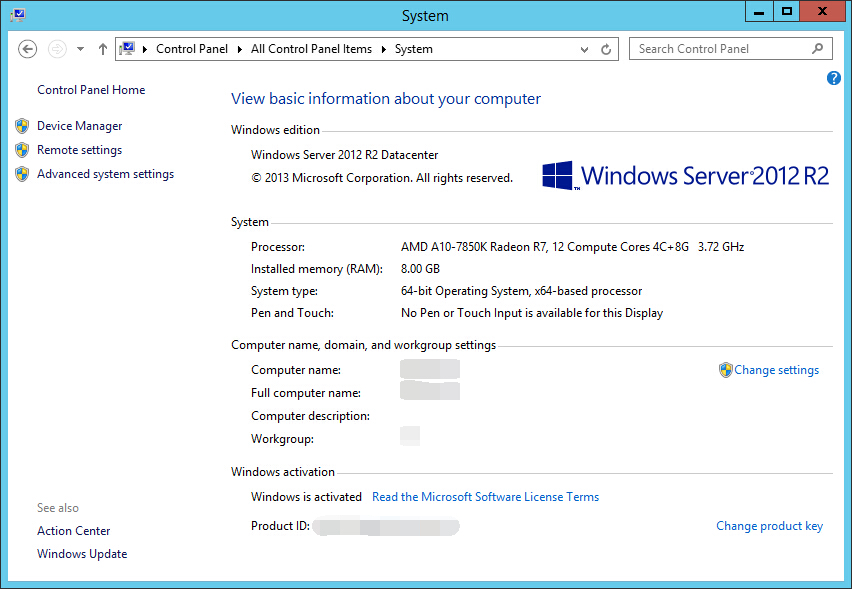Image resolution: width=852 pixels, height=589 pixels.
Task: Go to Control Panel Home
Action: coord(91,90)
